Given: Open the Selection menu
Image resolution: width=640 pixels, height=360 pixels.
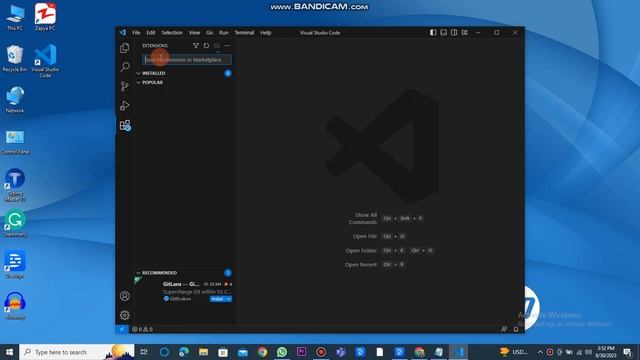Looking at the screenshot, I should coord(172,33).
